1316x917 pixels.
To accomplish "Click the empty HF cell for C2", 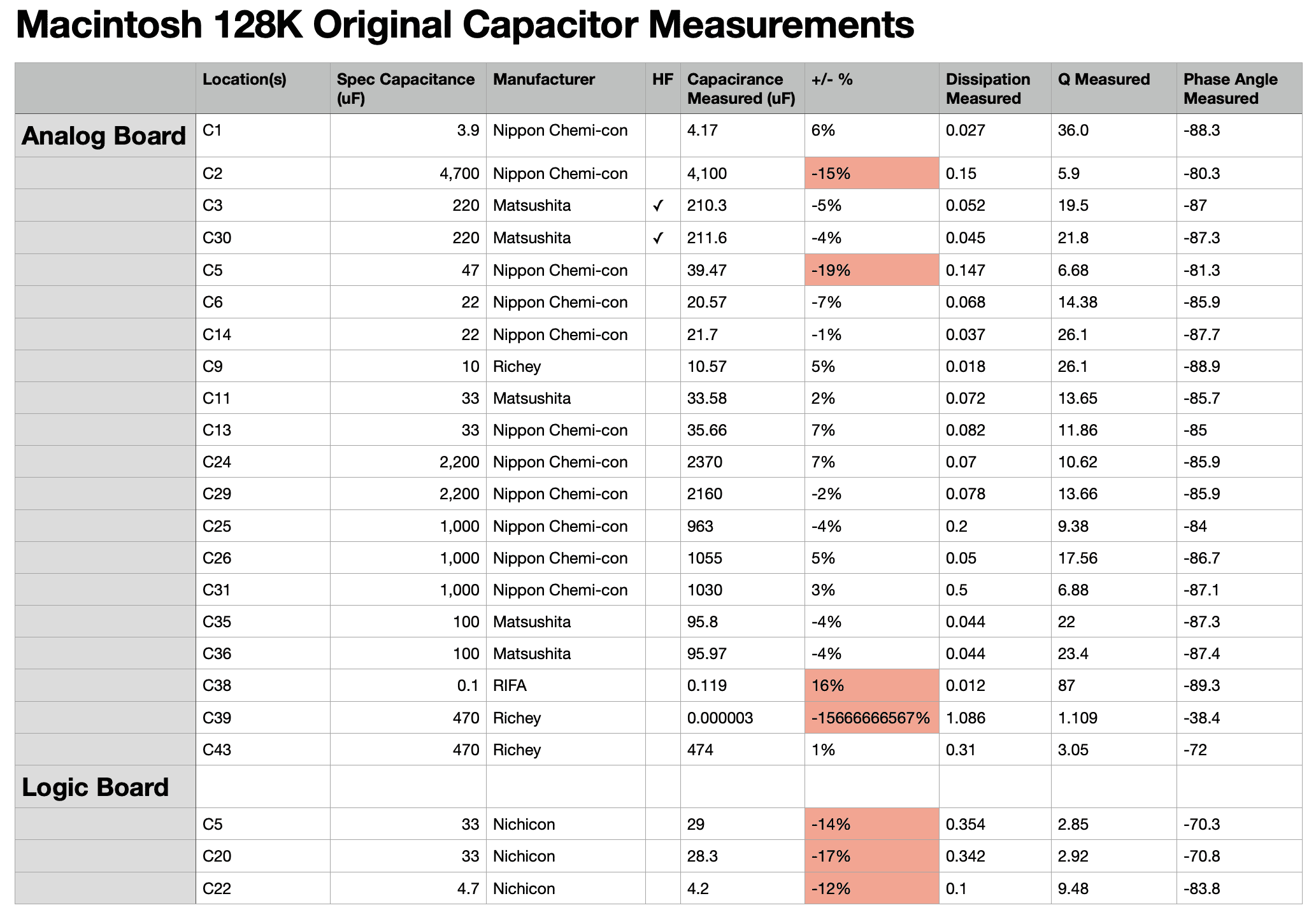I will pos(663,173).
